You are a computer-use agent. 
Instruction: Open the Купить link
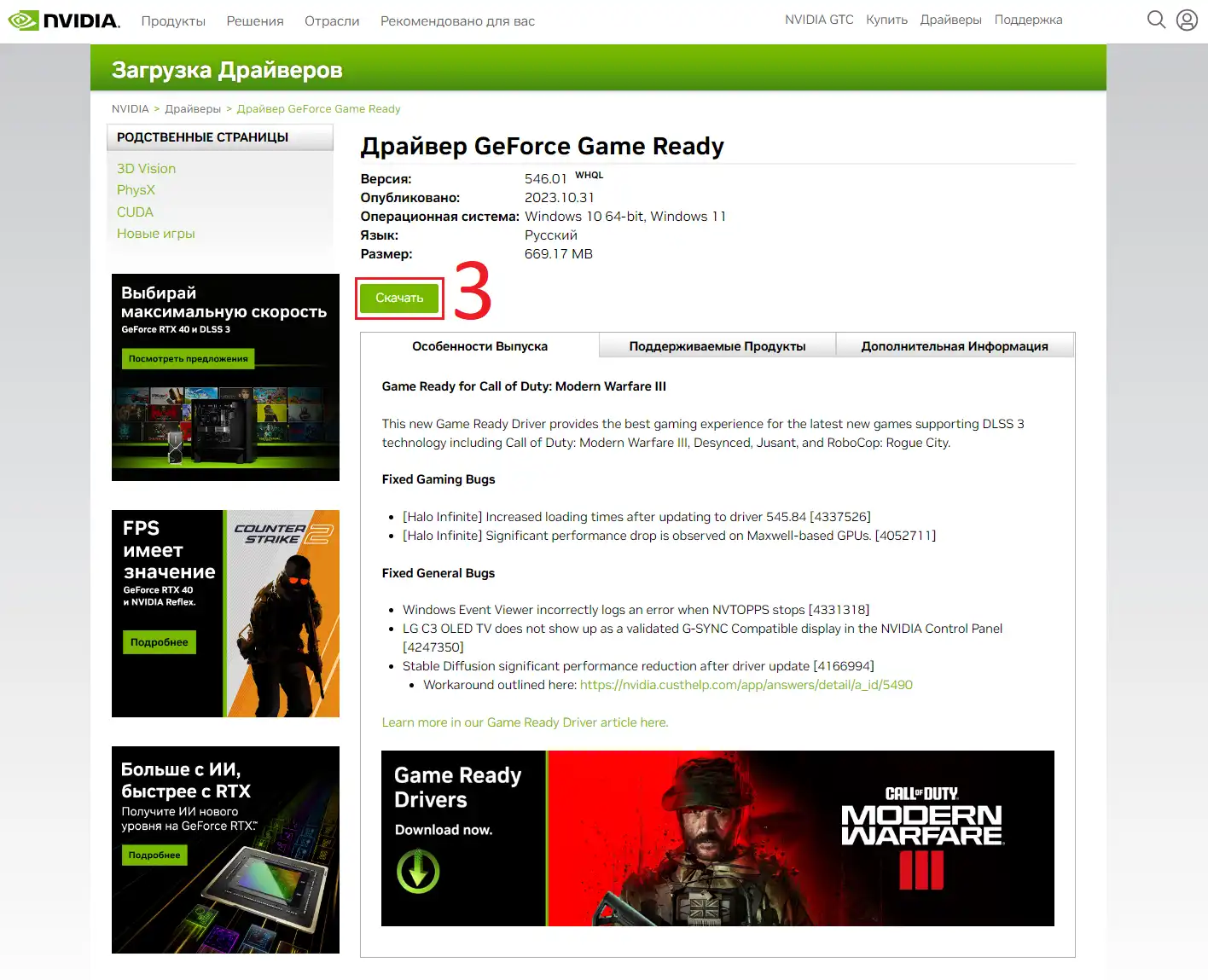click(x=886, y=20)
